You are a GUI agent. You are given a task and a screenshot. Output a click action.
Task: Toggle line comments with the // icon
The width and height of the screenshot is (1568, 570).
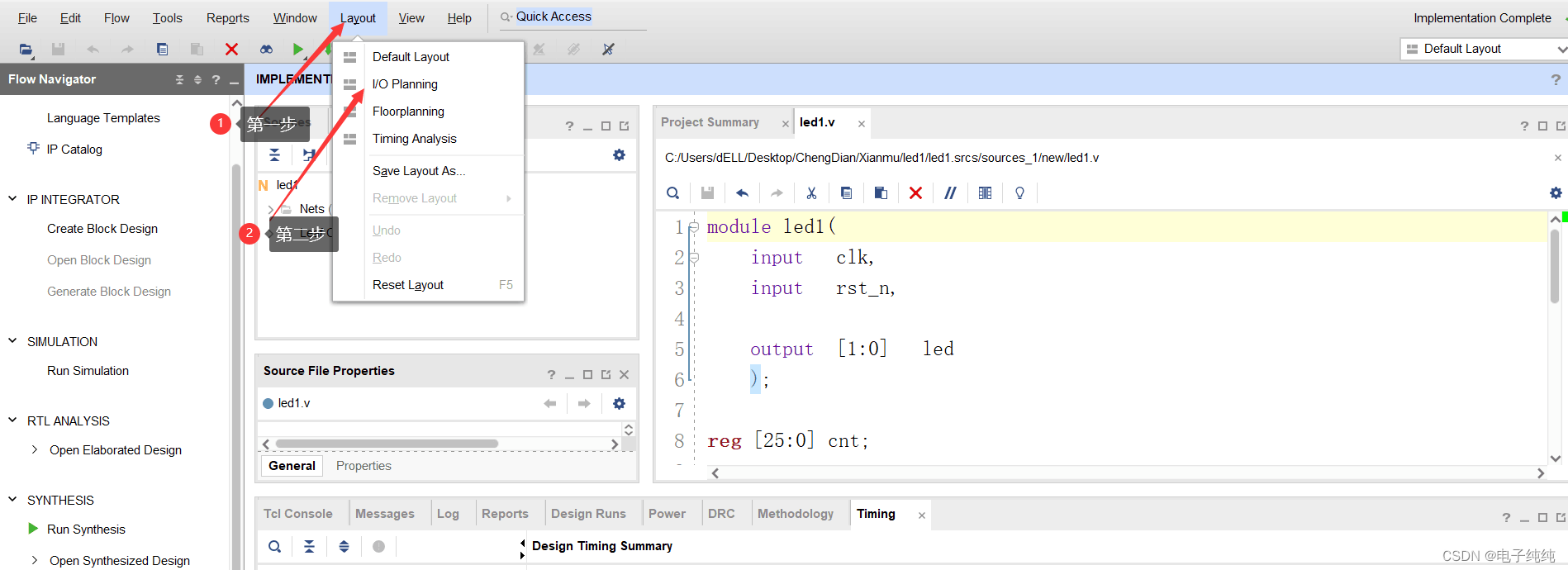[x=950, y=193]
